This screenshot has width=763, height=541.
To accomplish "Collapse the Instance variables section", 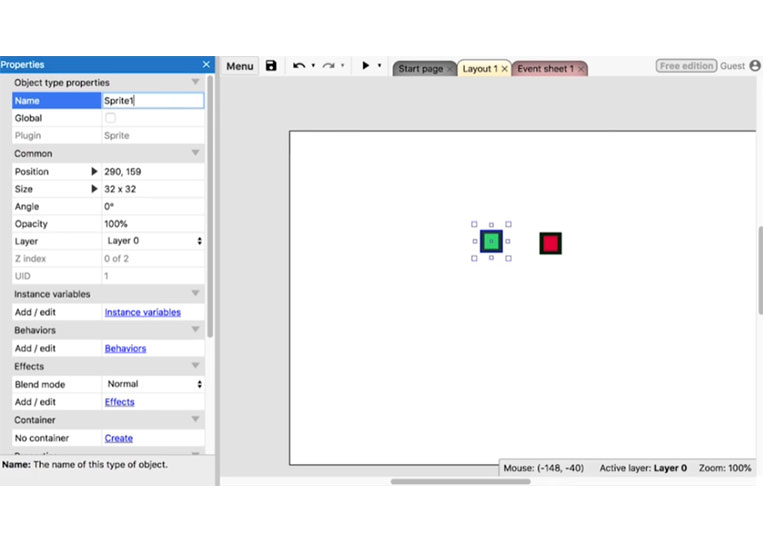I will pos(195,293).
